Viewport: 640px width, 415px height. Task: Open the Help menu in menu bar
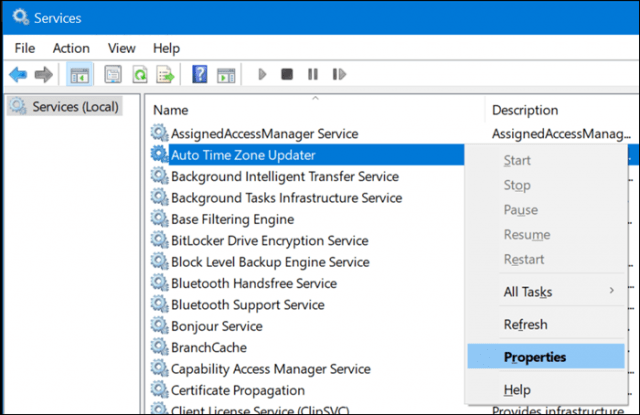coord(166,48)
